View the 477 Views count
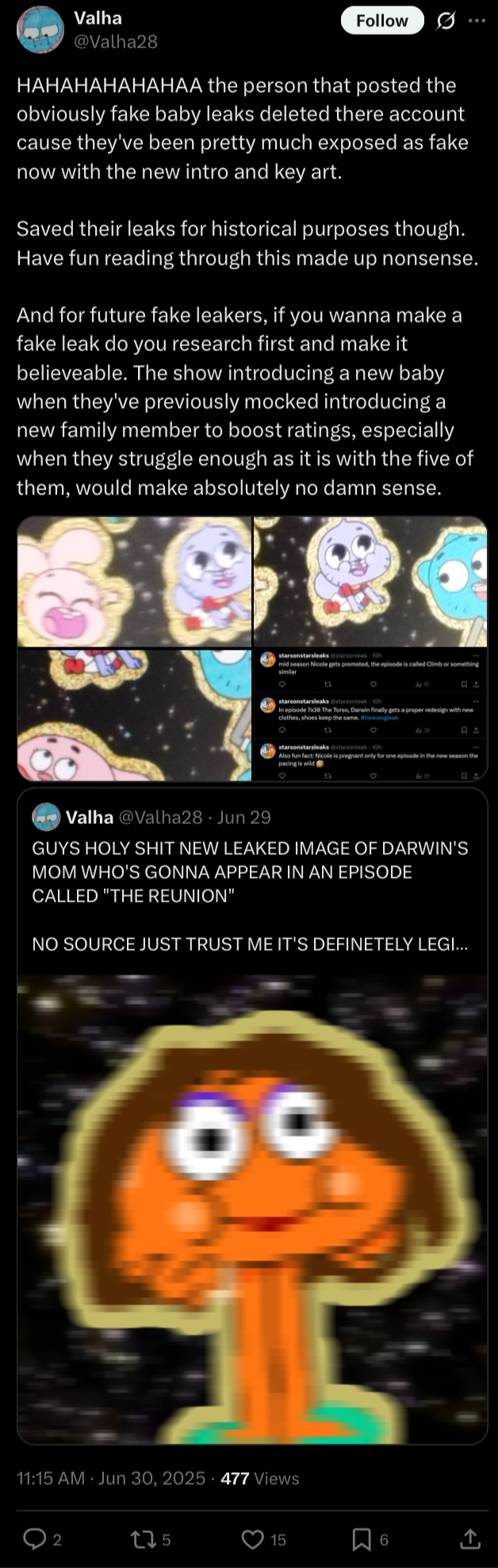This screenshot has width=498, height=1568. (260, 1478)
